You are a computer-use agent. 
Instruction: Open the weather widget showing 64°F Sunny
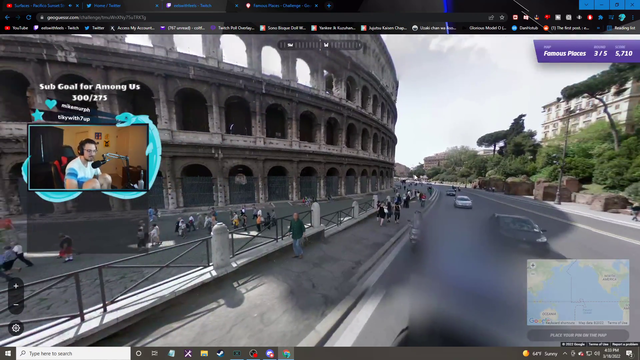(540, 353)
